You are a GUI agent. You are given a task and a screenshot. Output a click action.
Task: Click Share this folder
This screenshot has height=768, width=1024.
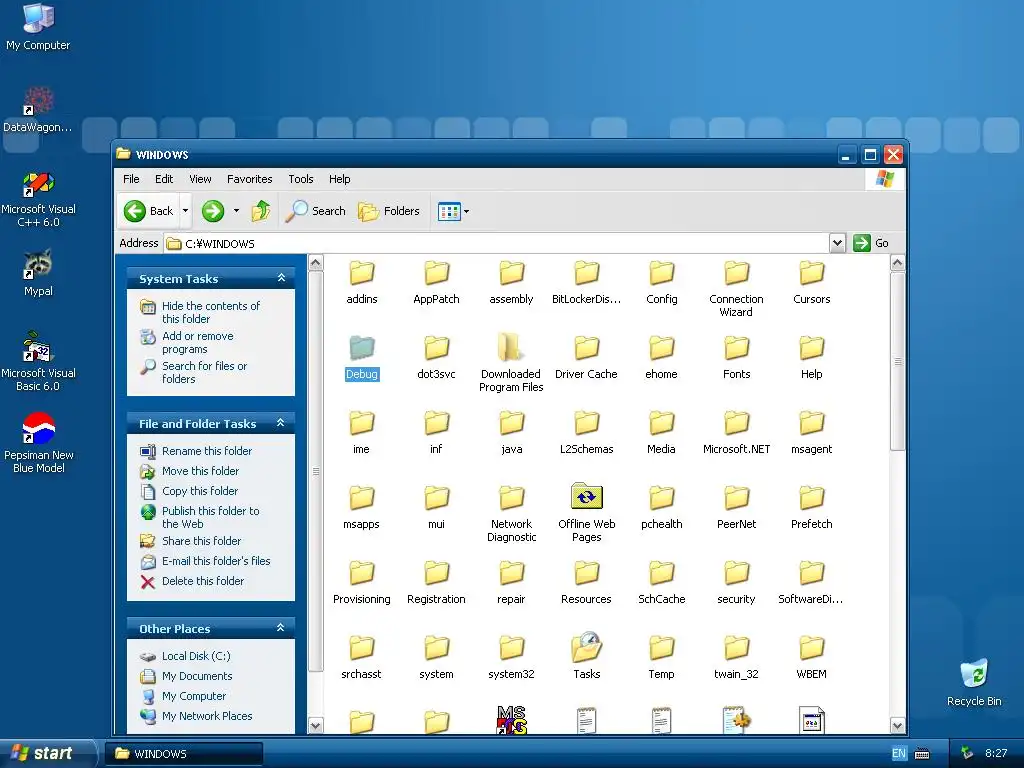point(201,541)
